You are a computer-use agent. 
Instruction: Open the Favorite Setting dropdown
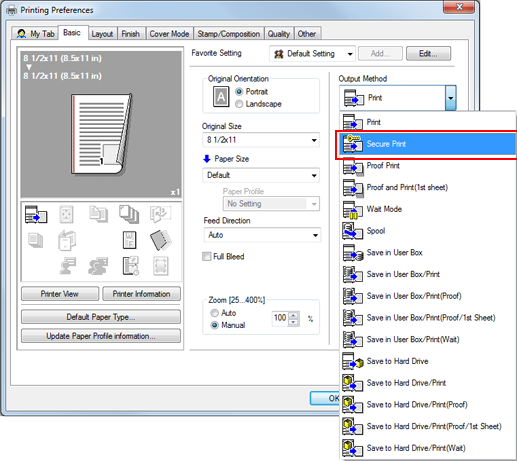312,54
